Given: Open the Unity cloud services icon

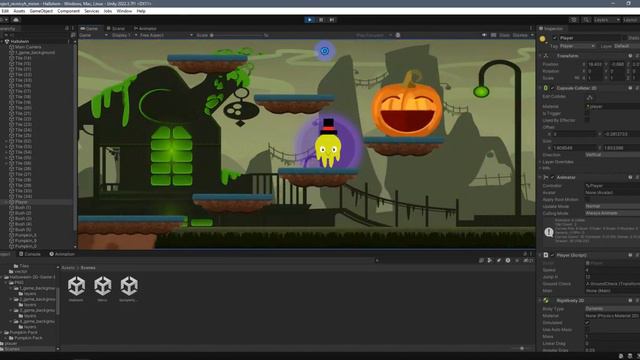Looking at the screenshot, I should [x=16, y=20].
